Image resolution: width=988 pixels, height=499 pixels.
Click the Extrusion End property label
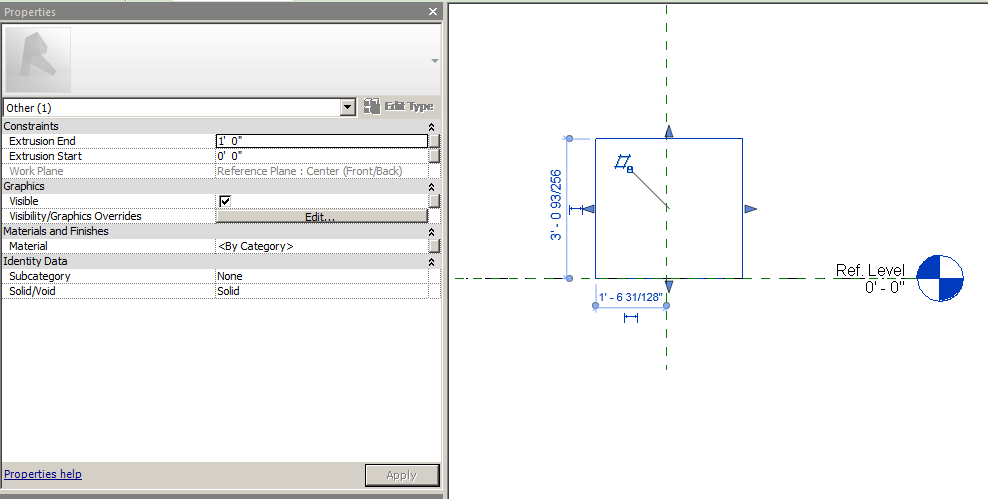point(42,141)
